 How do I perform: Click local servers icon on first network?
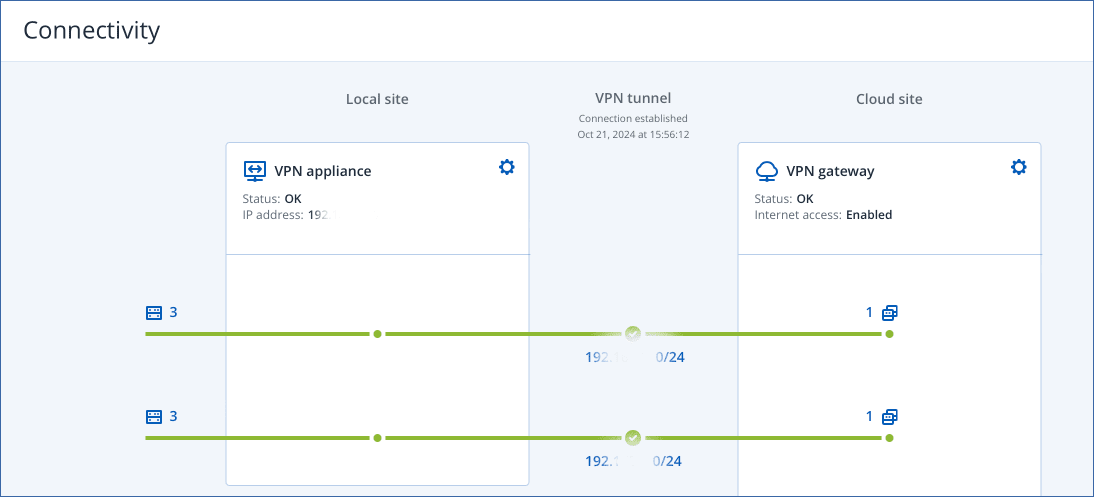click(154, 313)
